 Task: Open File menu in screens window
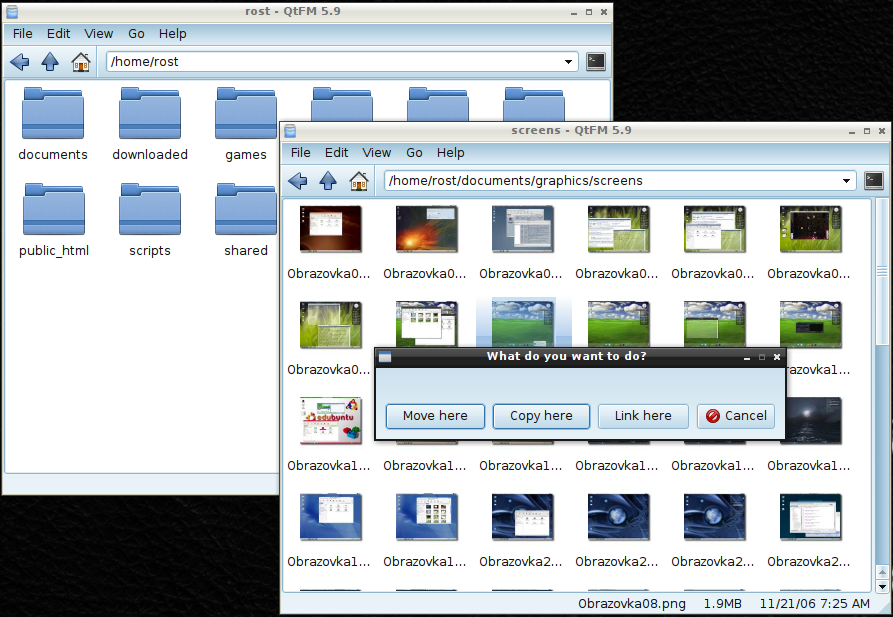[301, 153]
